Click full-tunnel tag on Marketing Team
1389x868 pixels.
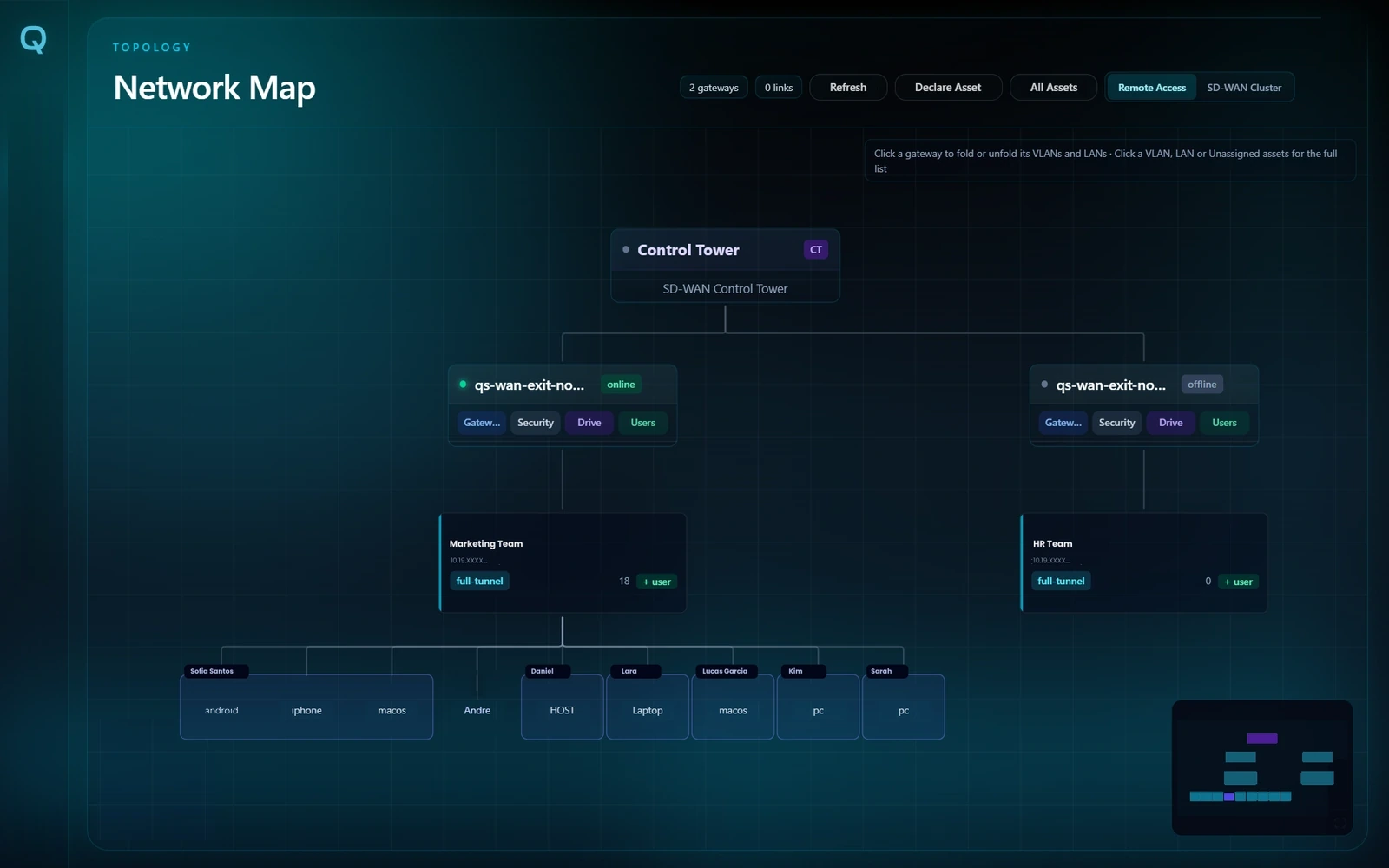(479, 582)
